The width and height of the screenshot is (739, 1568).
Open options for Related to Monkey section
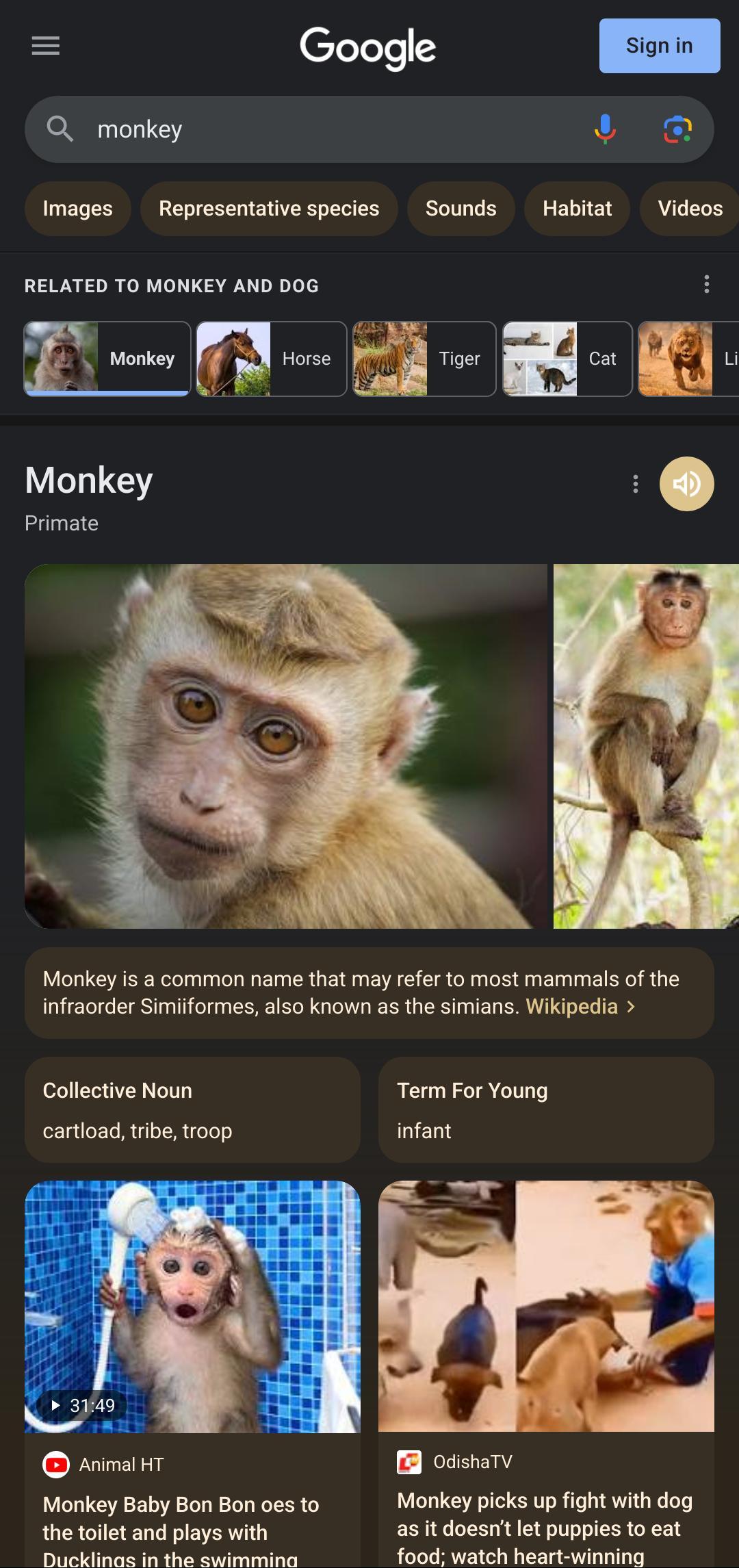706,284
